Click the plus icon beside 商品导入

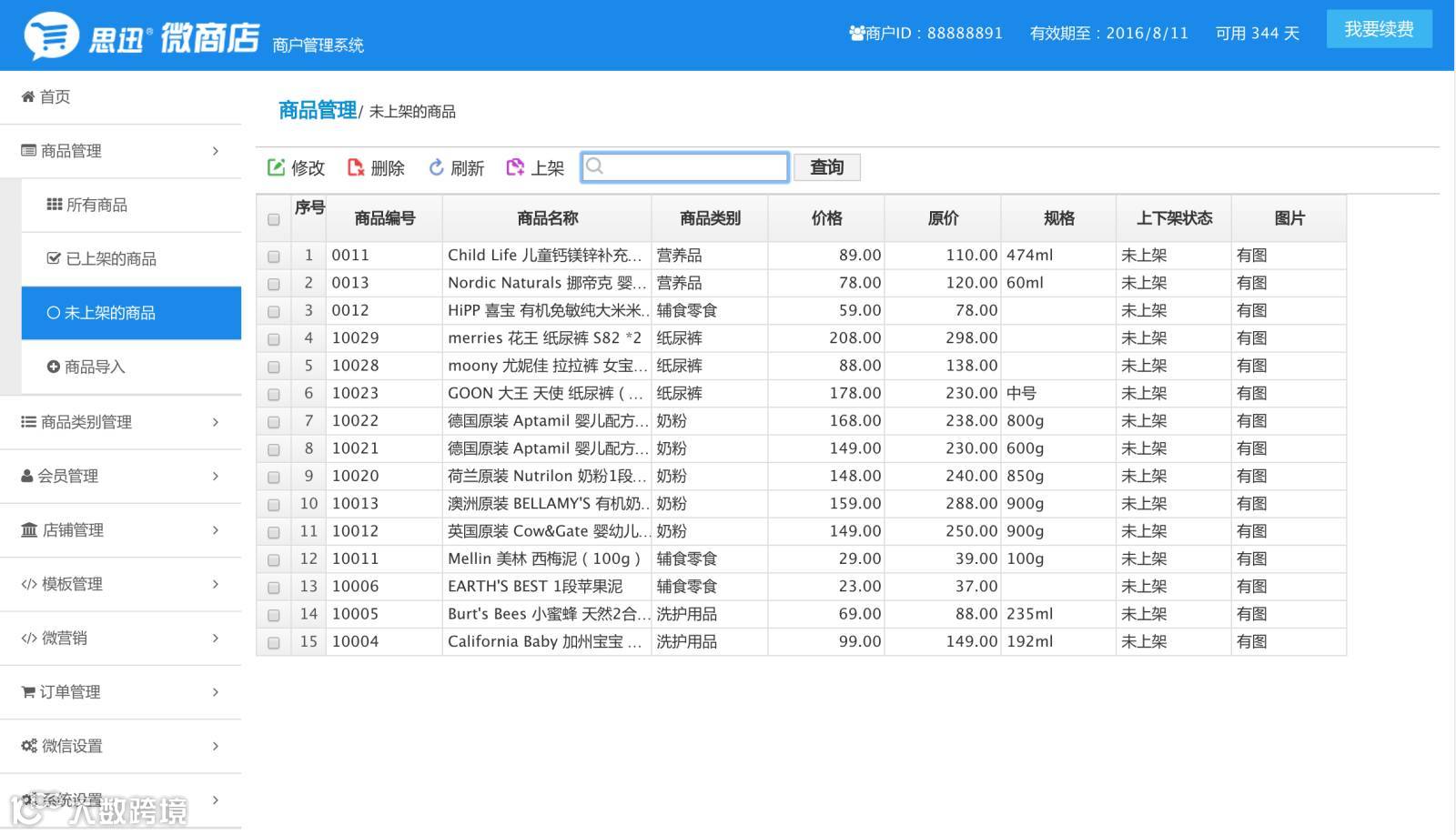[x=53, y=367]
